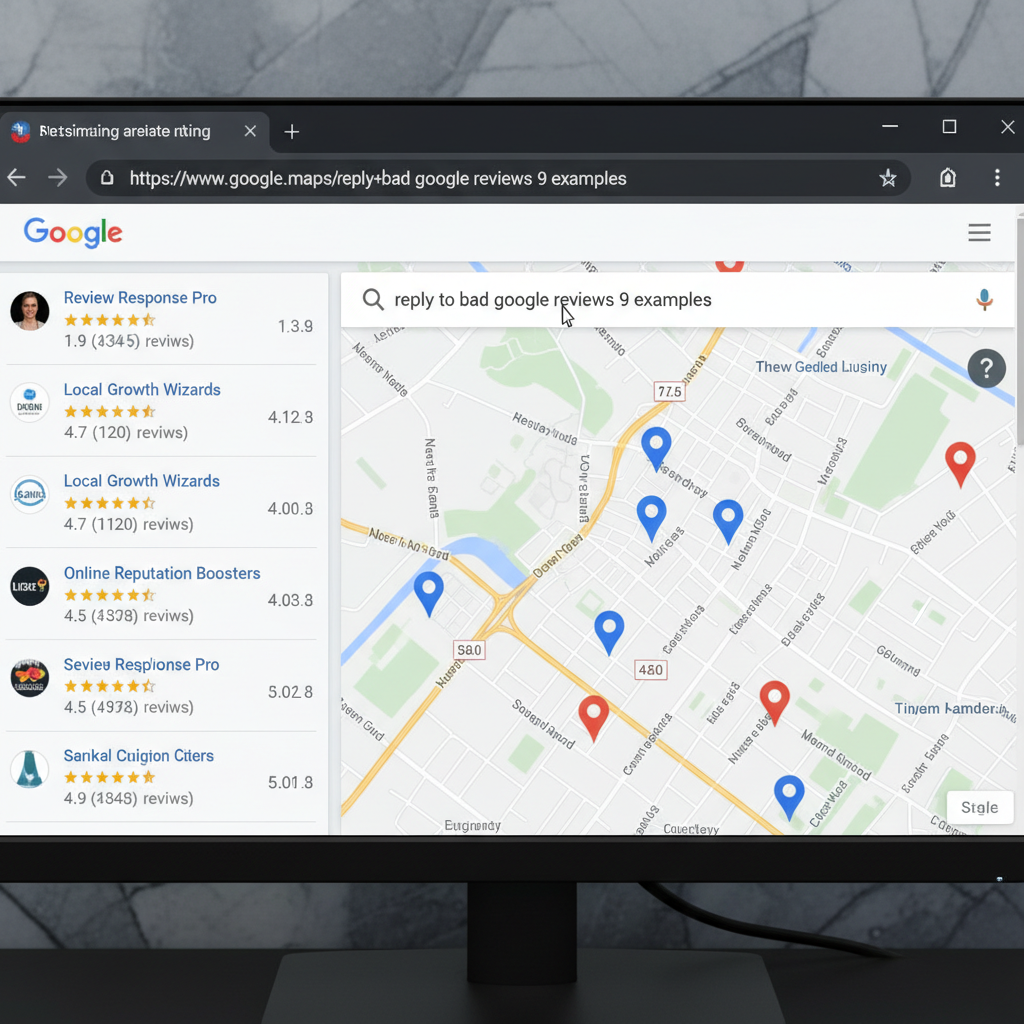The image size is (1024, 1024).
Task: Click Online Reputation Boosters logo thumbnail
Action: point(29,586)
